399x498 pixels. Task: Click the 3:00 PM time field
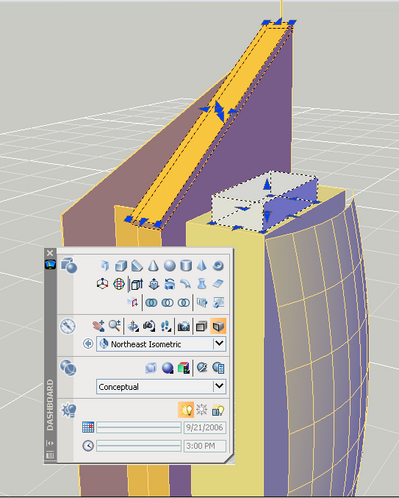pos(205,446)
